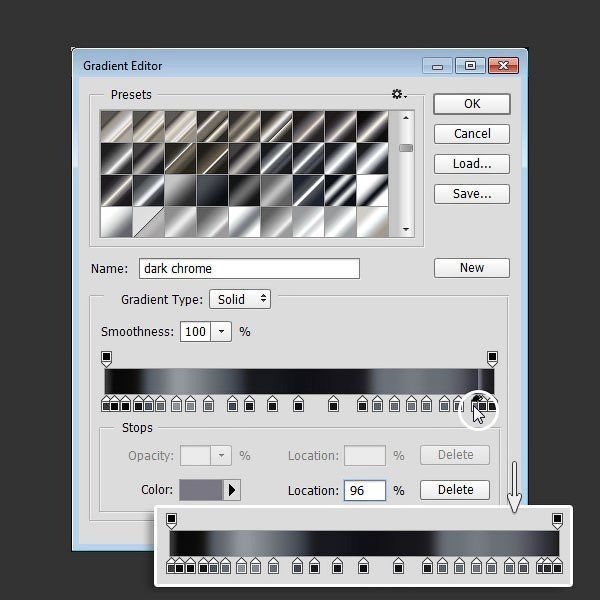Click the Opacity percentage field
The height and width of the screenshot is (600, 600).
click(196, 455)
